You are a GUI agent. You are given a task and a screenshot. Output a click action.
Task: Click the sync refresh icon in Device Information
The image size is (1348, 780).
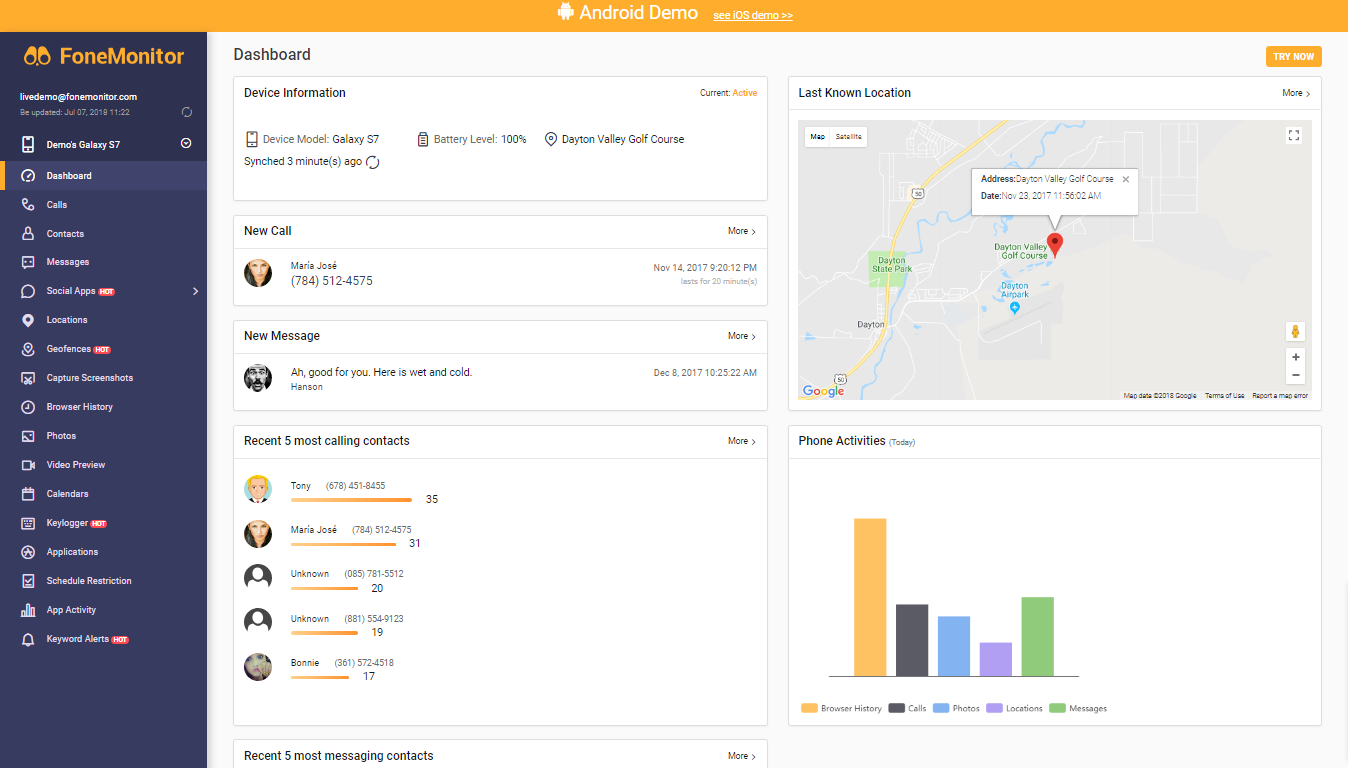(373, 162)
